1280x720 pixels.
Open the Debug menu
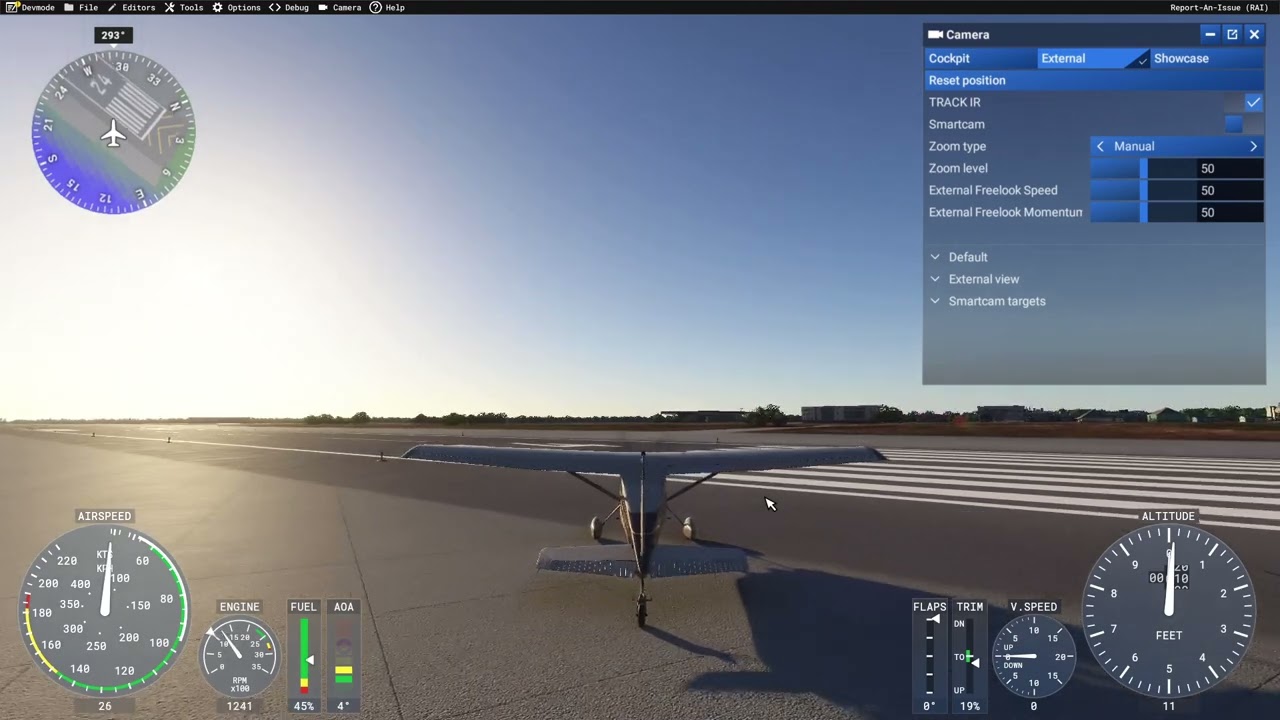(x=289, y=7)
